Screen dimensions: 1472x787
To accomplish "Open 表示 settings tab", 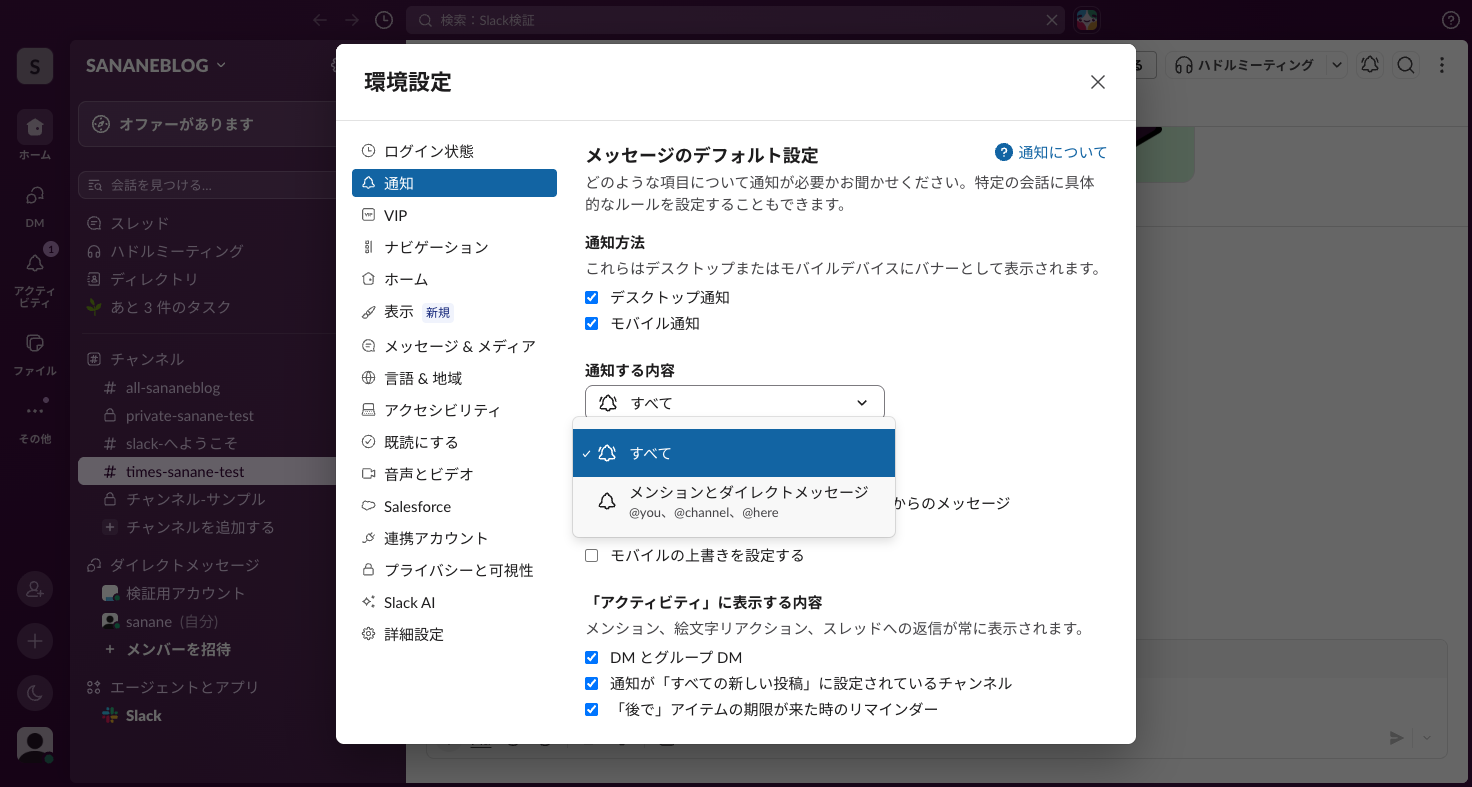I will pyautogui.click(x=454, y=312).
